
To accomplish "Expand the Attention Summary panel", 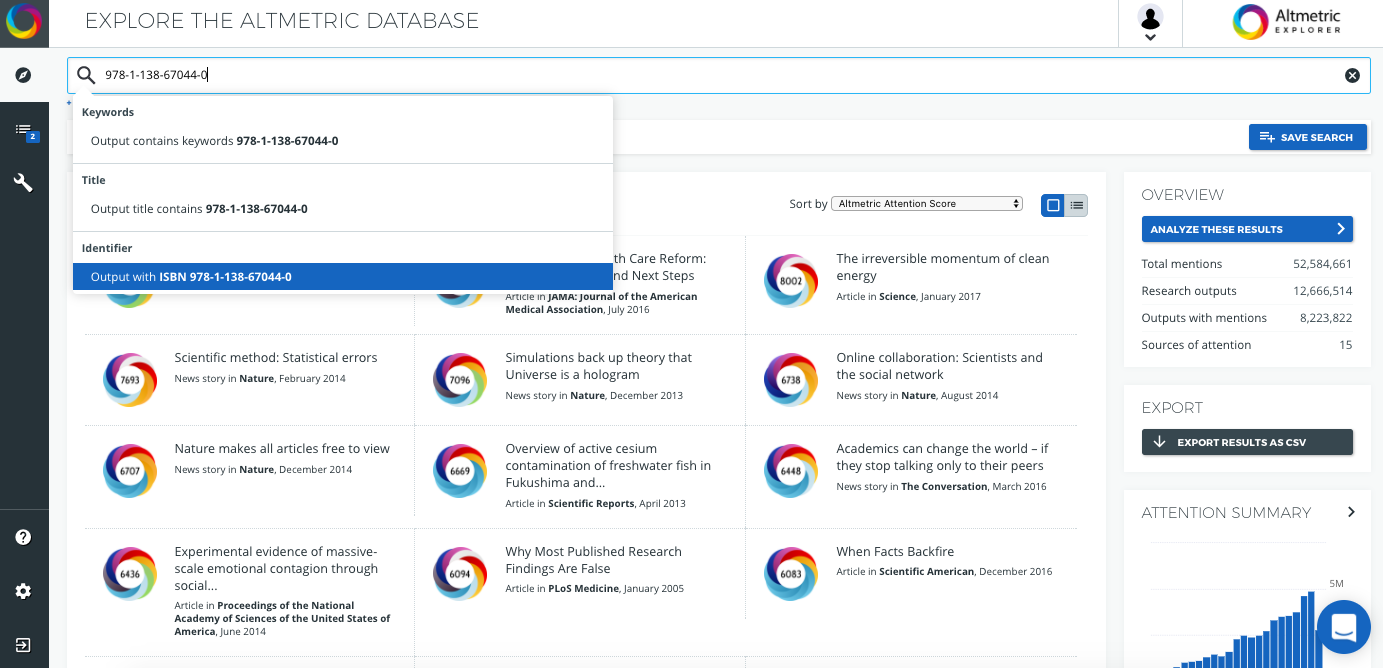I will (1351, 512).
